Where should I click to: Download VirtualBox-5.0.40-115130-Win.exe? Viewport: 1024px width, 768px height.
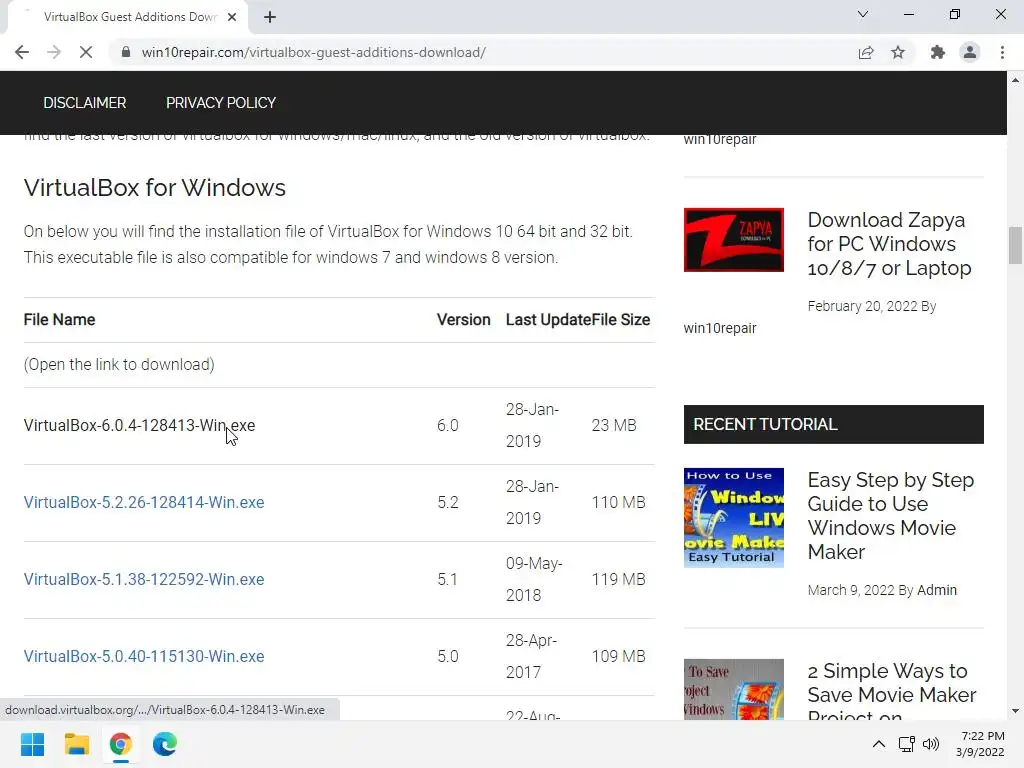click(x=144, y=656)
